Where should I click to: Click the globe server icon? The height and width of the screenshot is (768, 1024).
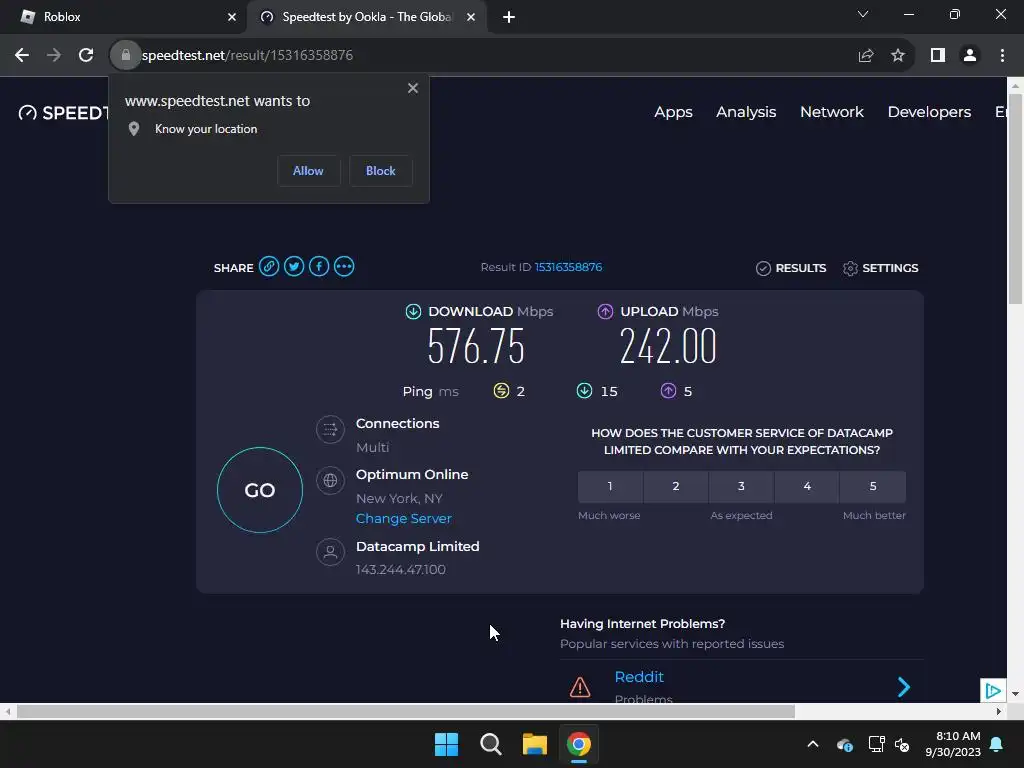[x=330, y=481]
